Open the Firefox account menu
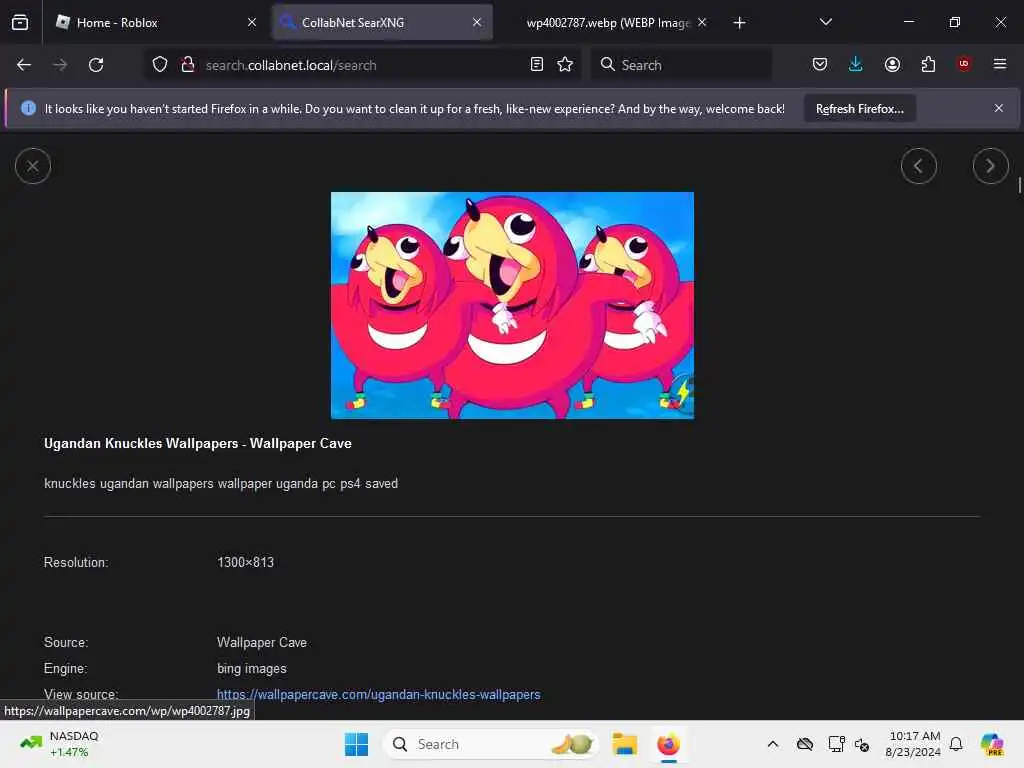 pyautogui.click(x=892, y=64)
